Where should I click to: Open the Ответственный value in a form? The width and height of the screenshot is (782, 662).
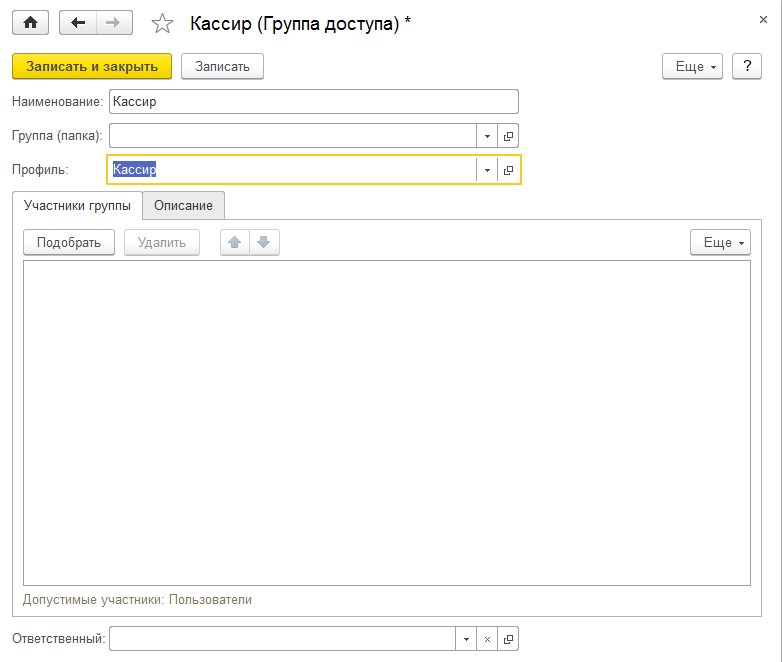point(508,639)
